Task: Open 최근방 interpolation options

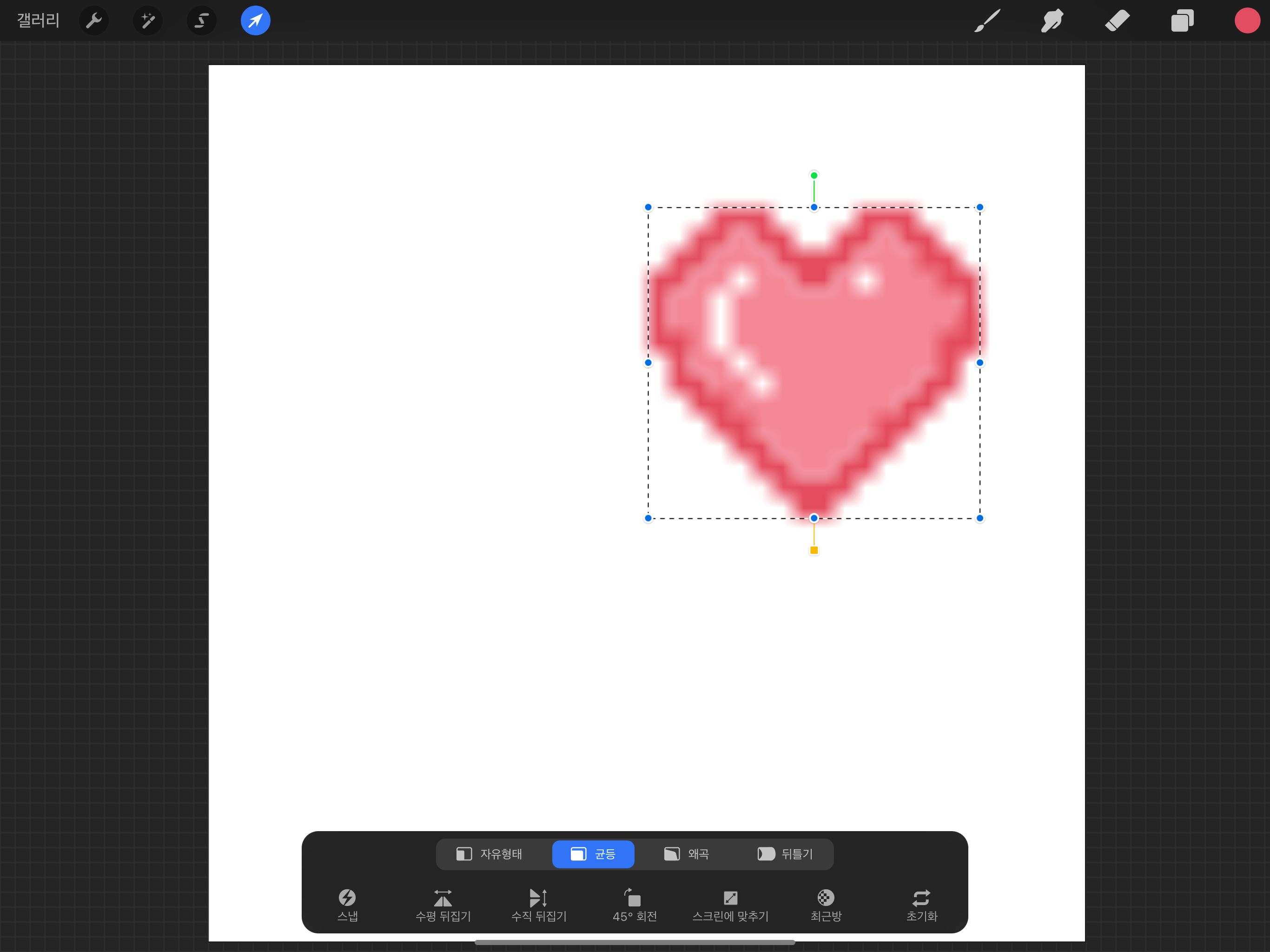Action: (826, 904)
